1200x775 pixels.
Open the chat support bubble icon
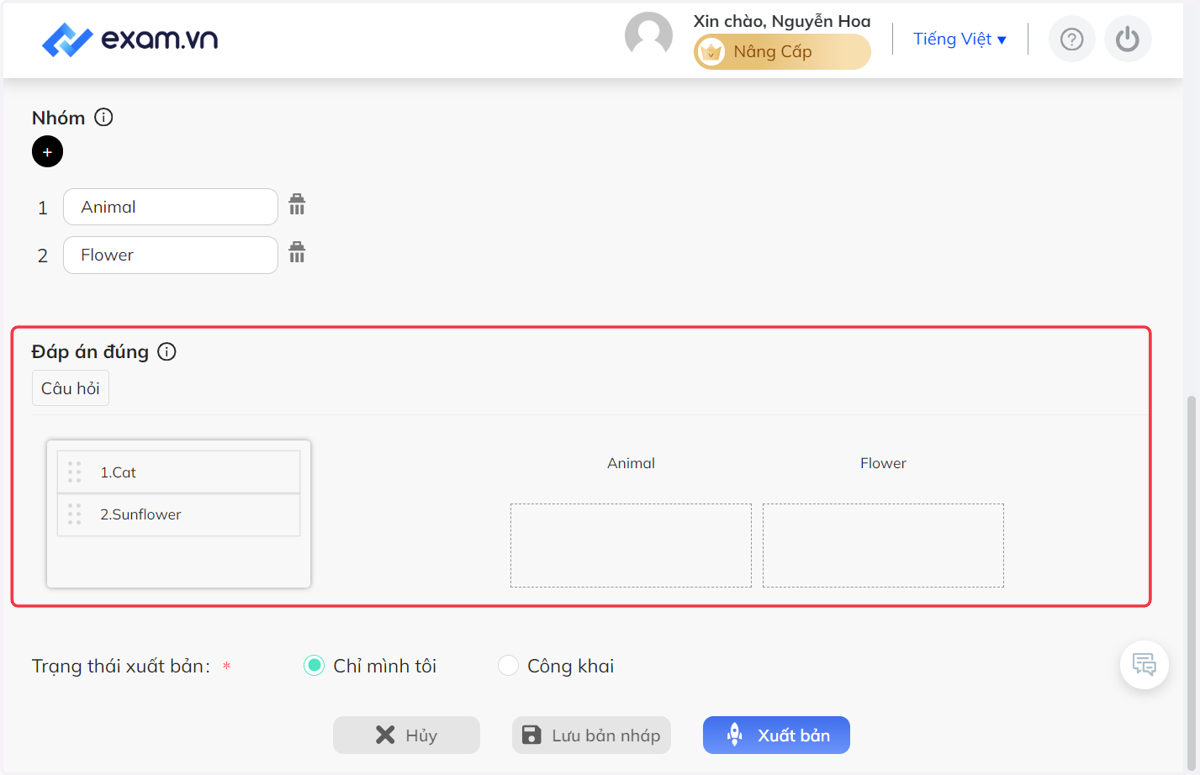coord(1144,664)
